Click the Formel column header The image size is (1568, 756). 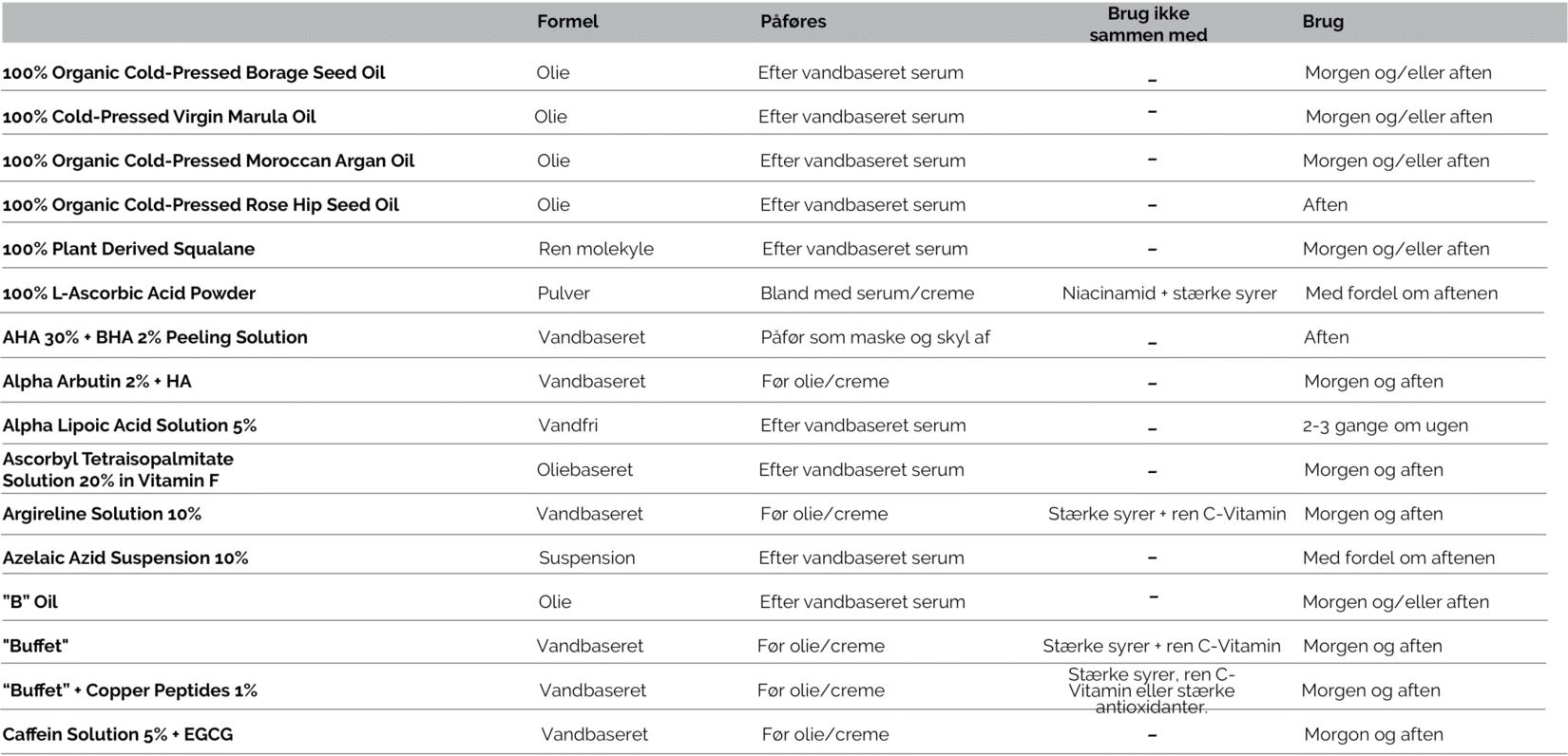coord(567,22)
